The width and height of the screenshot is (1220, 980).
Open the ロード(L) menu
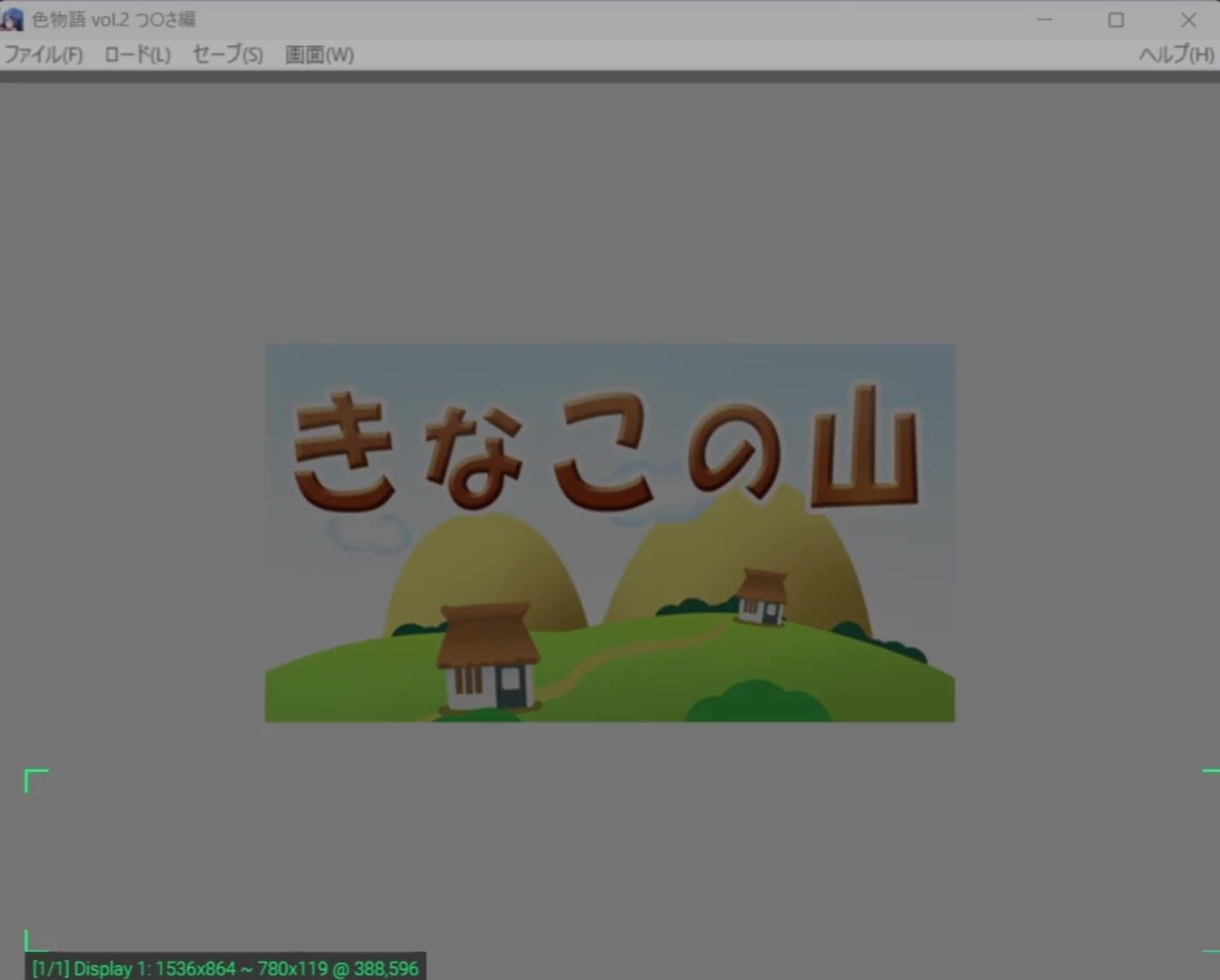coord(137,54)
